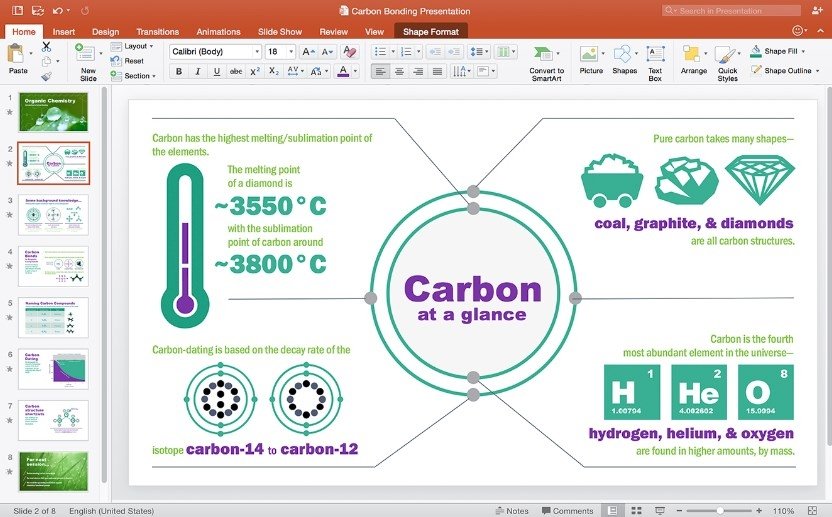Open the Arrange tool icon
The height and width of the screenshot is (517, 832).
click(x=691, y=54)
